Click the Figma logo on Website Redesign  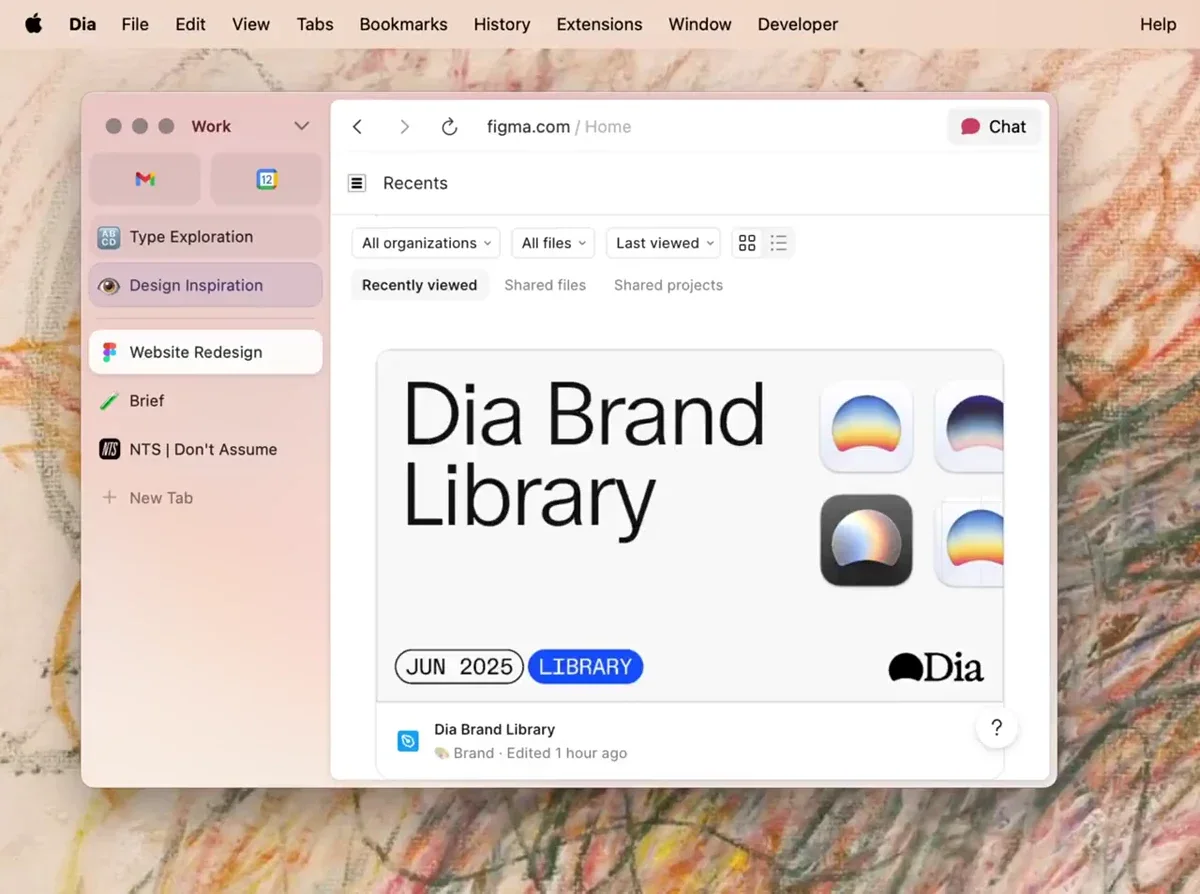(110, 352)
